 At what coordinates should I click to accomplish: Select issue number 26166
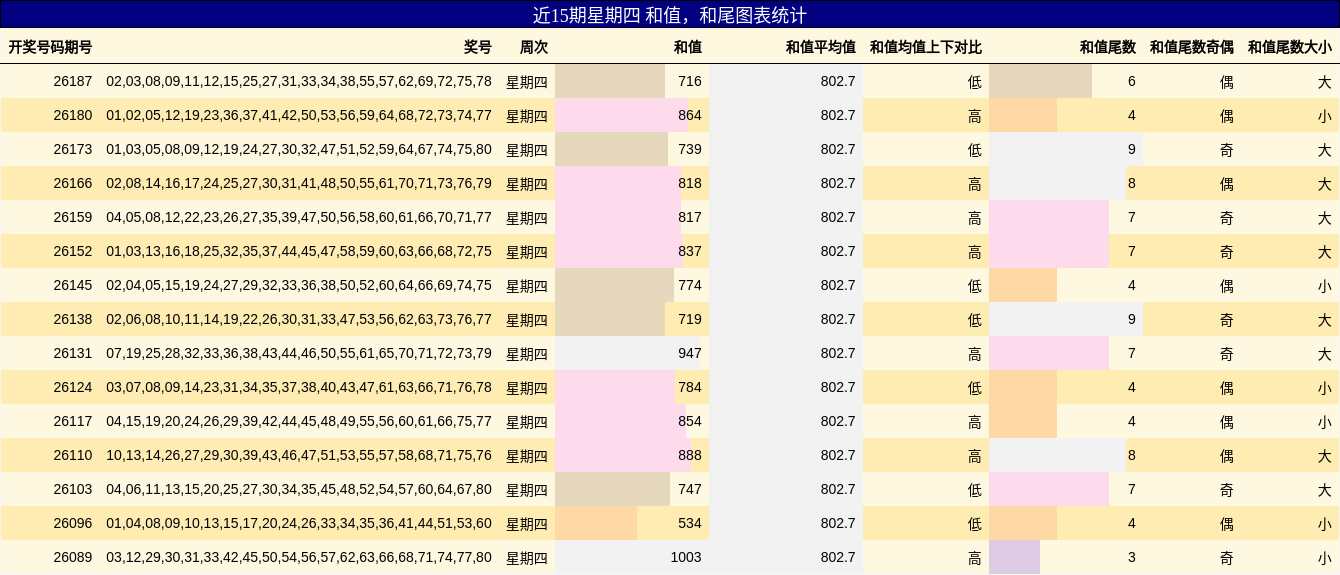(x=73, y=183)
